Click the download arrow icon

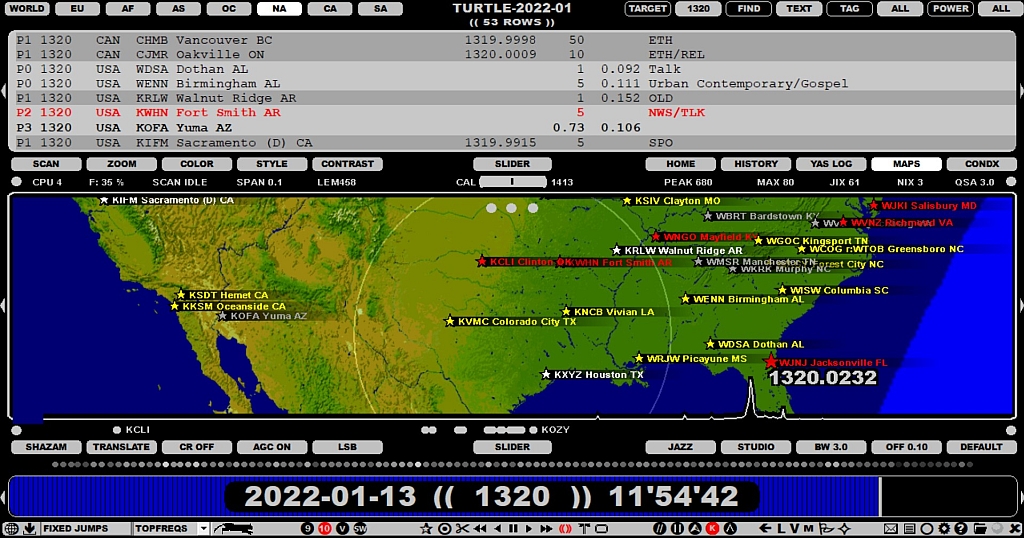click(29, 528)
